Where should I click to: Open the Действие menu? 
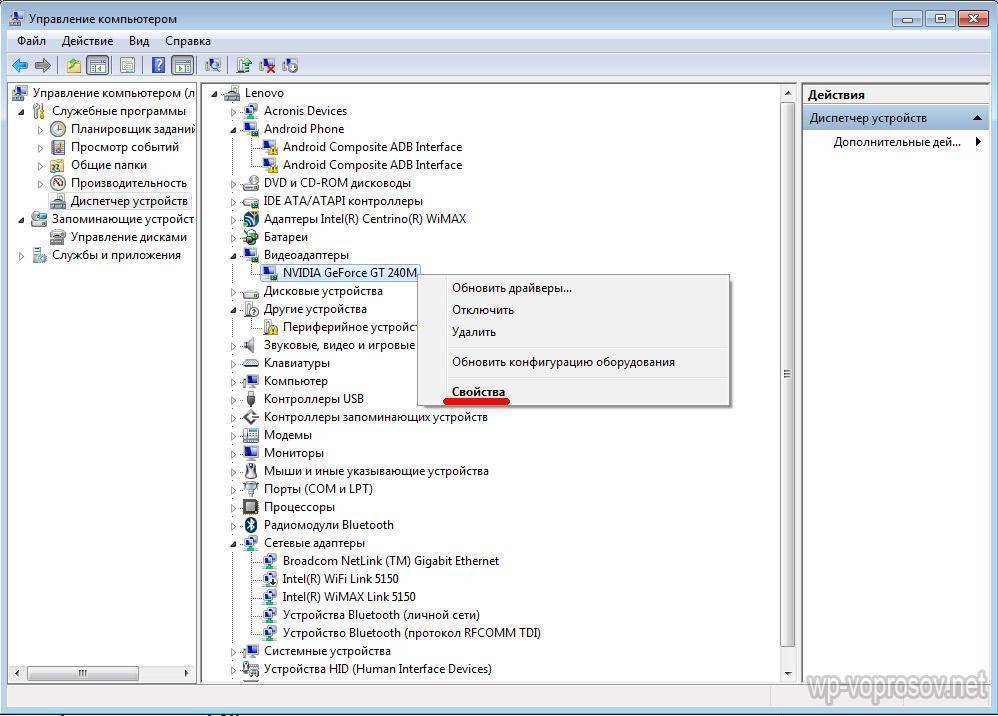87,41
